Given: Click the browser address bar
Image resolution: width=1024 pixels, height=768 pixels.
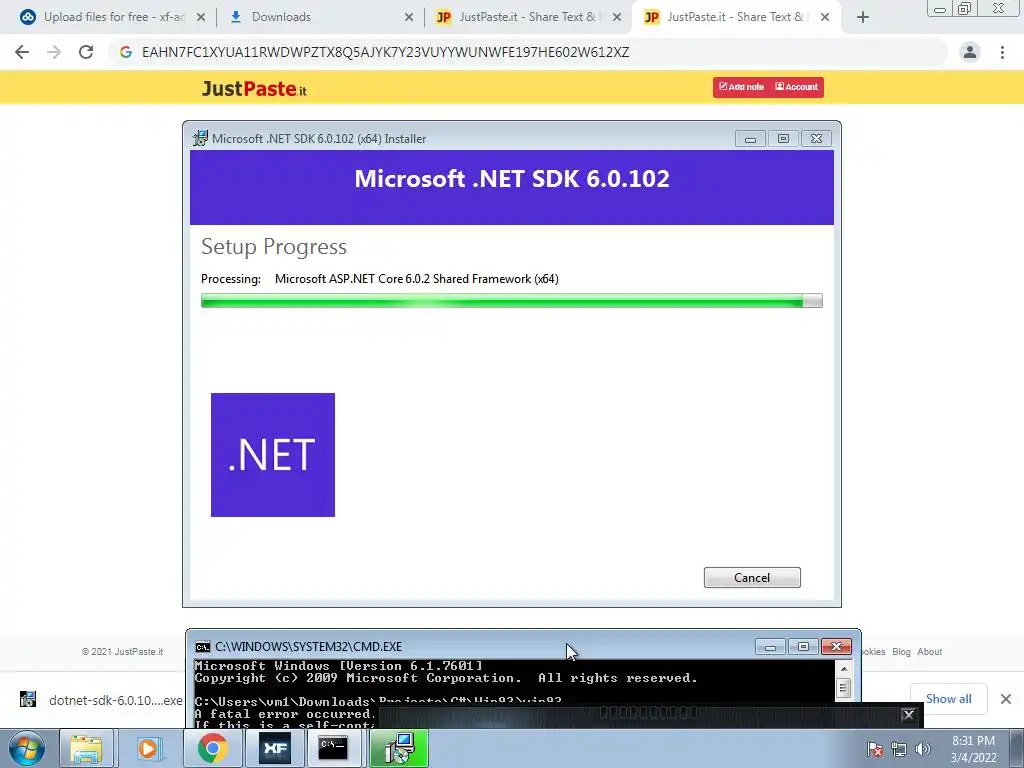Looking at the screenshot, I should pos(528,52).
